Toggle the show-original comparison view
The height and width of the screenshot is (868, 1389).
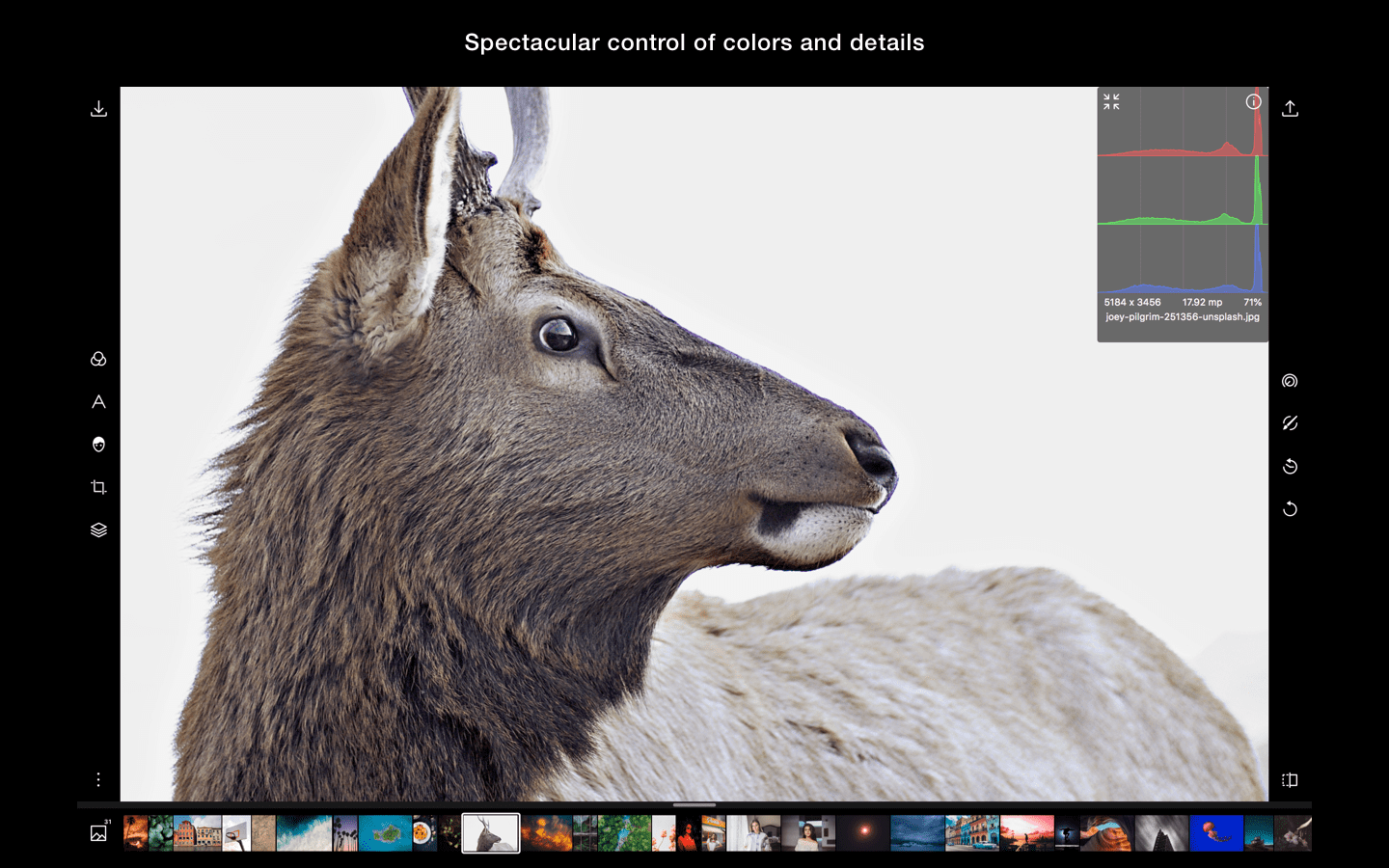pos(1291,422)
